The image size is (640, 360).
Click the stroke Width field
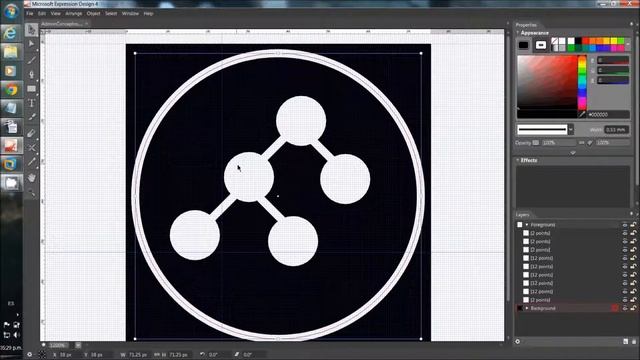tap(616, 130)
